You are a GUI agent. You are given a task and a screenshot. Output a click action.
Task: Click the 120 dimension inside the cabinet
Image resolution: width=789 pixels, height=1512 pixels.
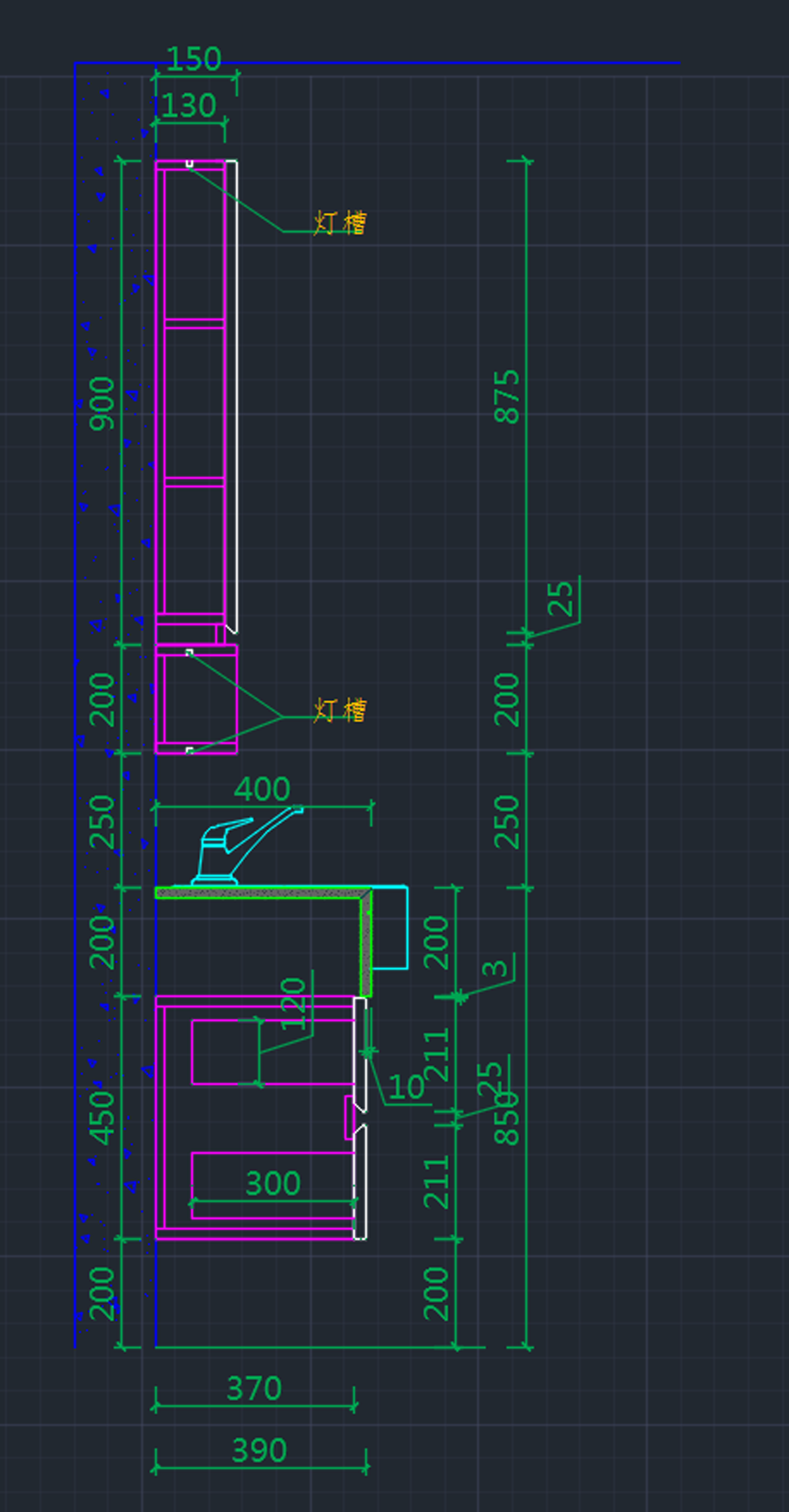coord(293,1004)
